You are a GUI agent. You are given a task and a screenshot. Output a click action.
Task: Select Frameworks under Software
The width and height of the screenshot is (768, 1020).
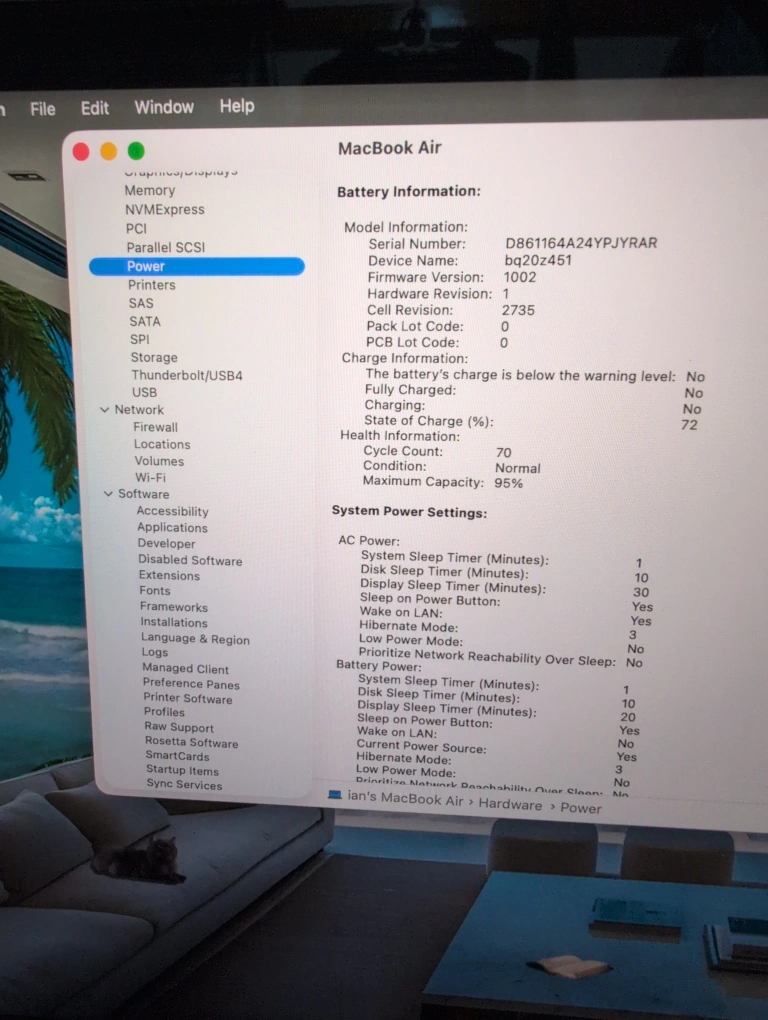pos(174,607)
